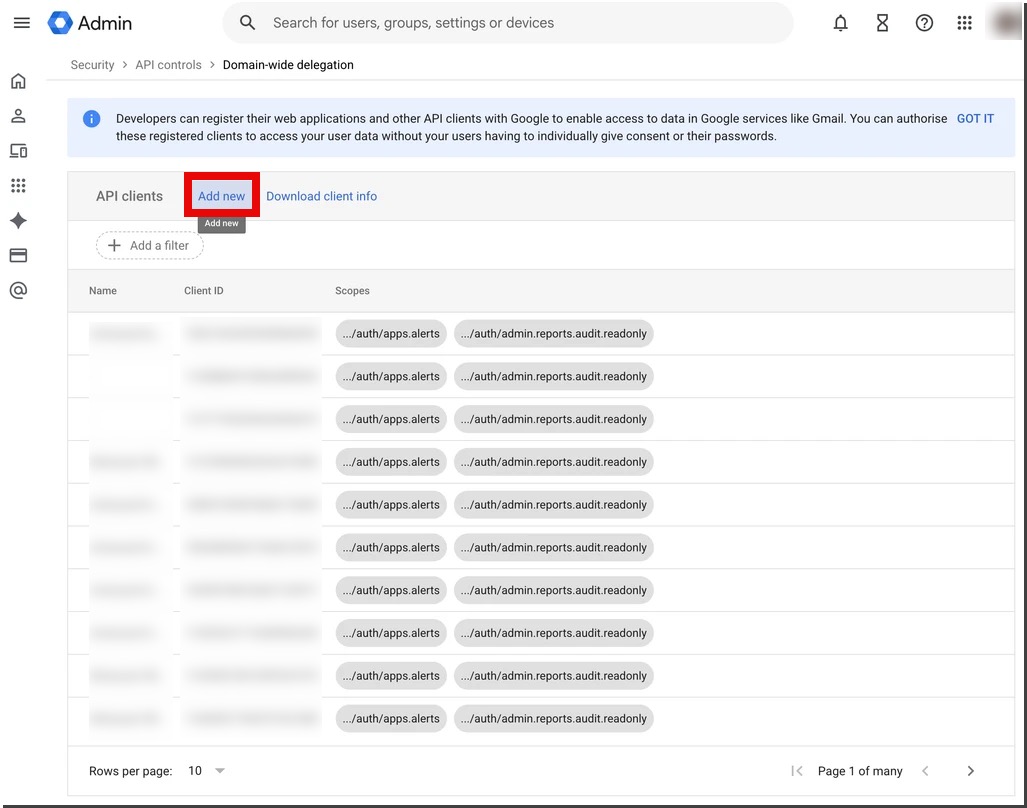Open the tasks hourglass icon
Screen dimensions: 1027x808
pos(882,23)
